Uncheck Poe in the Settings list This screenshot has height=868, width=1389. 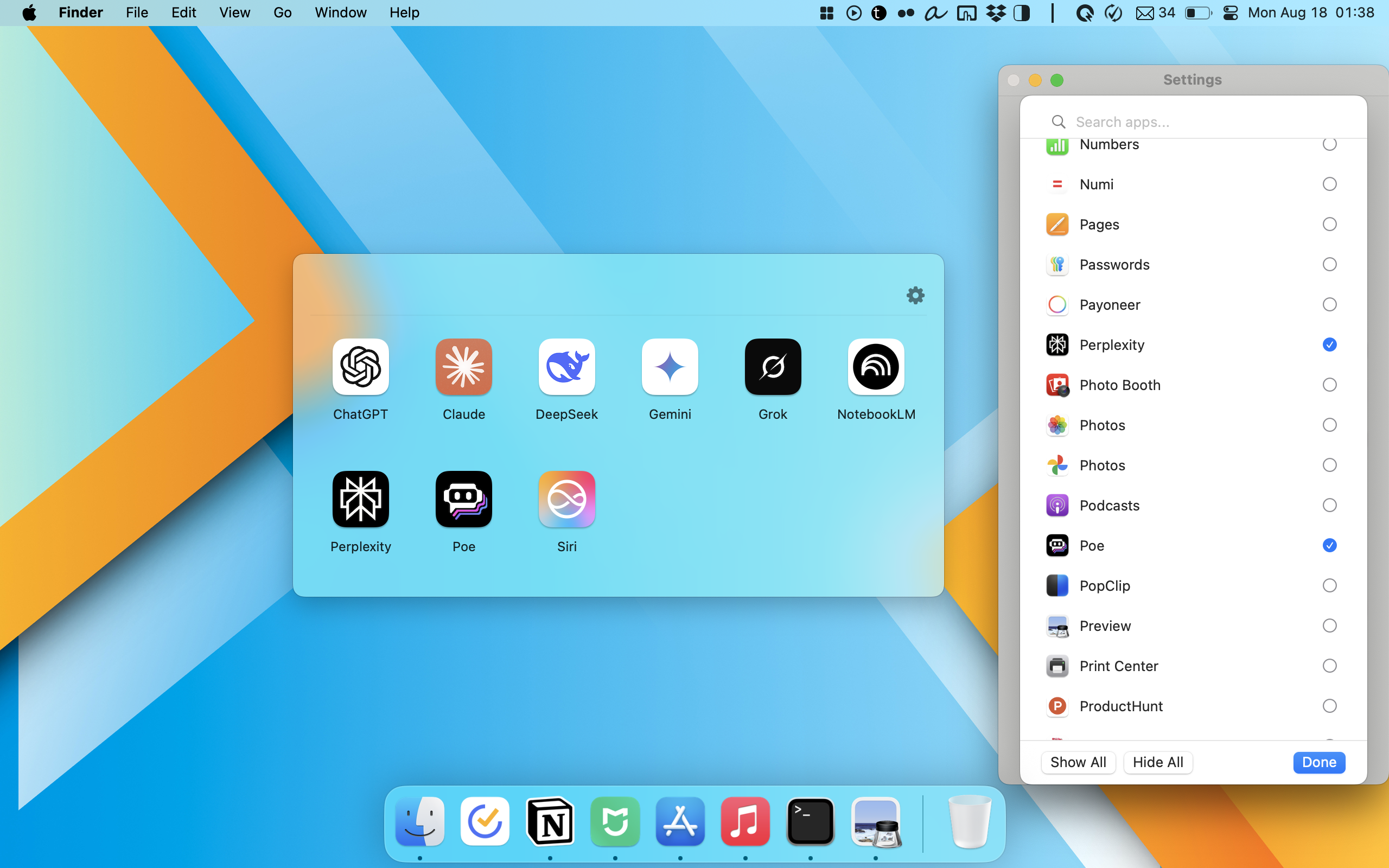pos(1329,545)
